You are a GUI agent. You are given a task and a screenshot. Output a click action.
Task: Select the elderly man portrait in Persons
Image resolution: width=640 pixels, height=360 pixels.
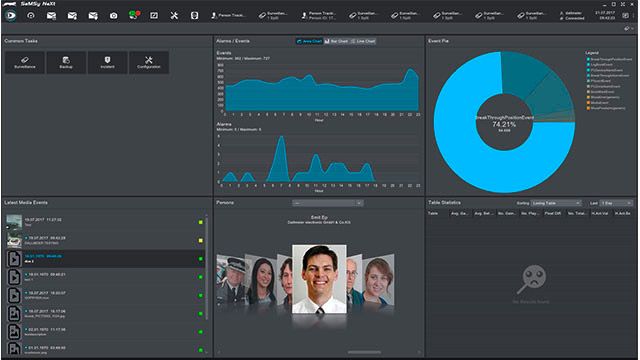[x=354, y=279]
